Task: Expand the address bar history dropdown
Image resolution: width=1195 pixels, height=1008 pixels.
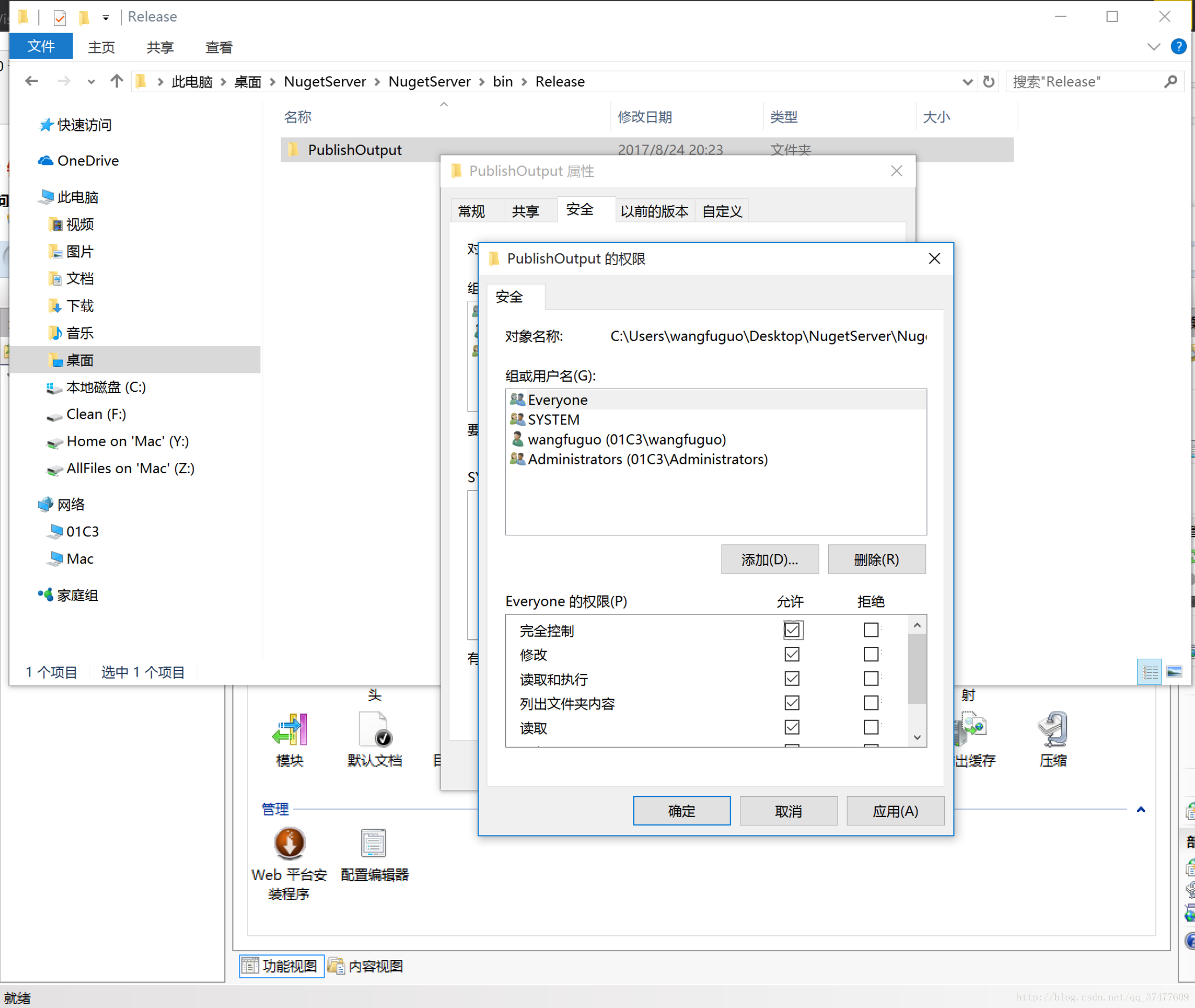Action: [967, 82]
